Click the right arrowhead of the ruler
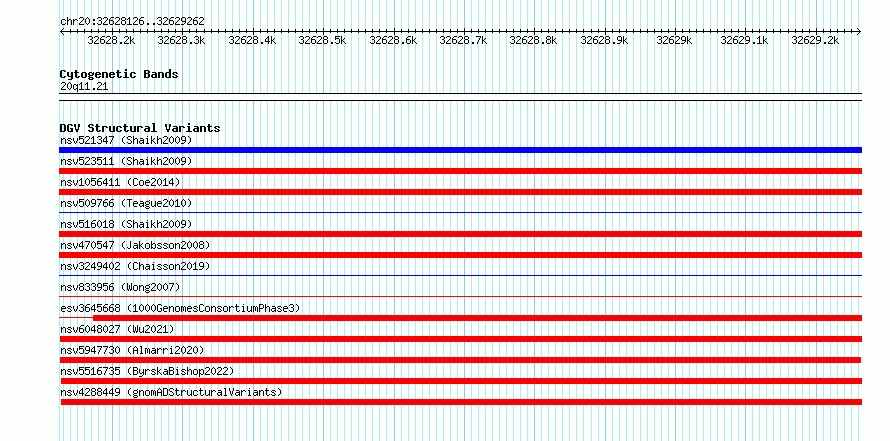 [x=859, y=32]
